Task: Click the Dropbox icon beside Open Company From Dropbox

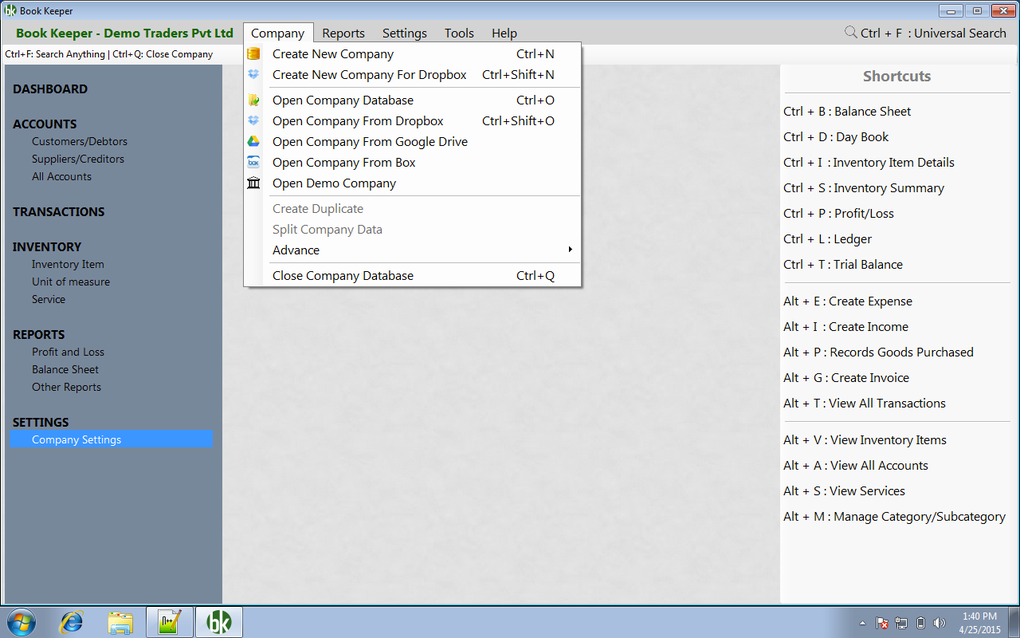Action: point(254,121)
